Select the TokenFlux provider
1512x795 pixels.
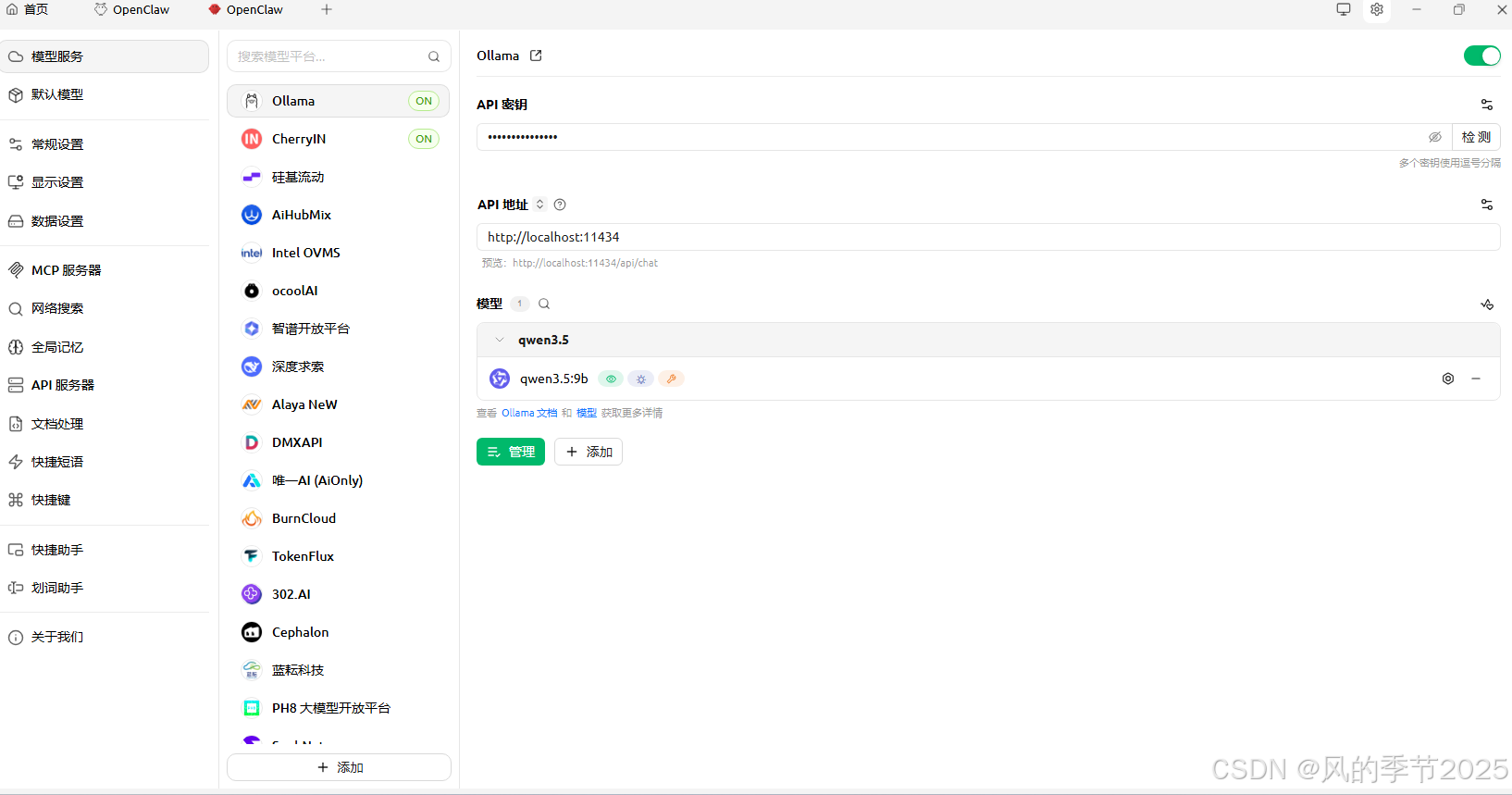click(338, 556)
